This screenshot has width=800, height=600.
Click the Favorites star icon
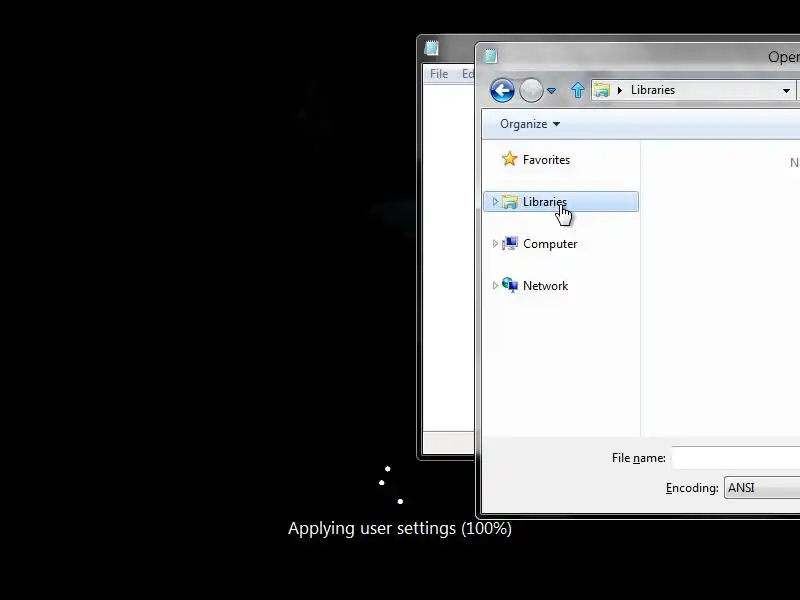click(509, 159)
